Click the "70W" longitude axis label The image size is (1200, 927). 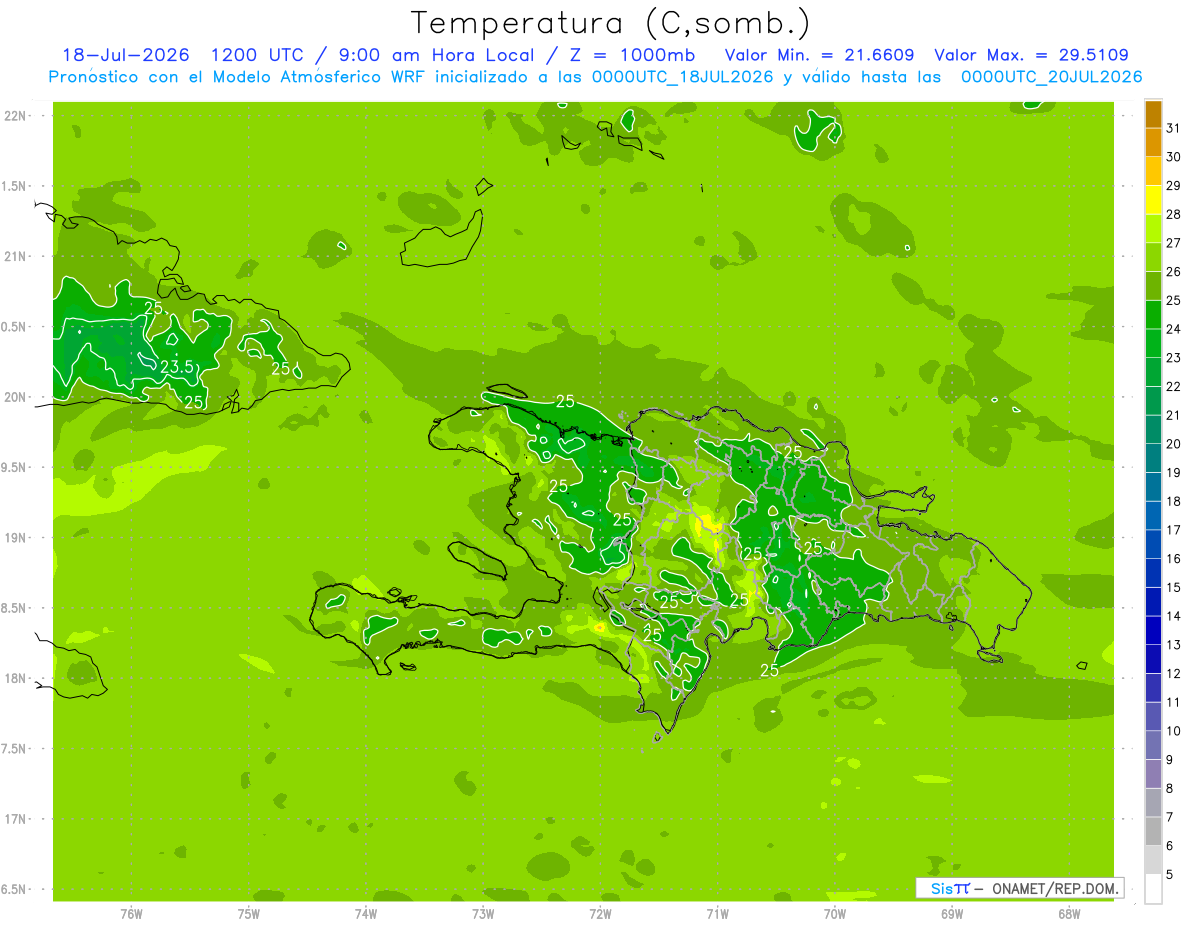click(x=835, y=913)
